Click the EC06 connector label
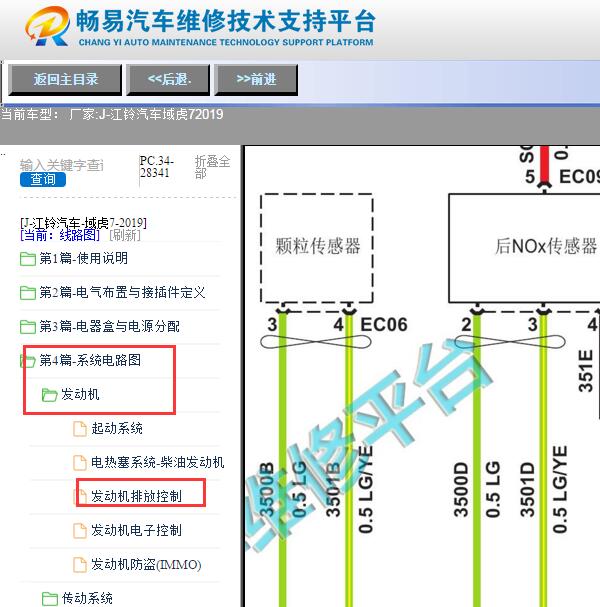Screen dimensions: 600x607 click(x=384, y=325)
